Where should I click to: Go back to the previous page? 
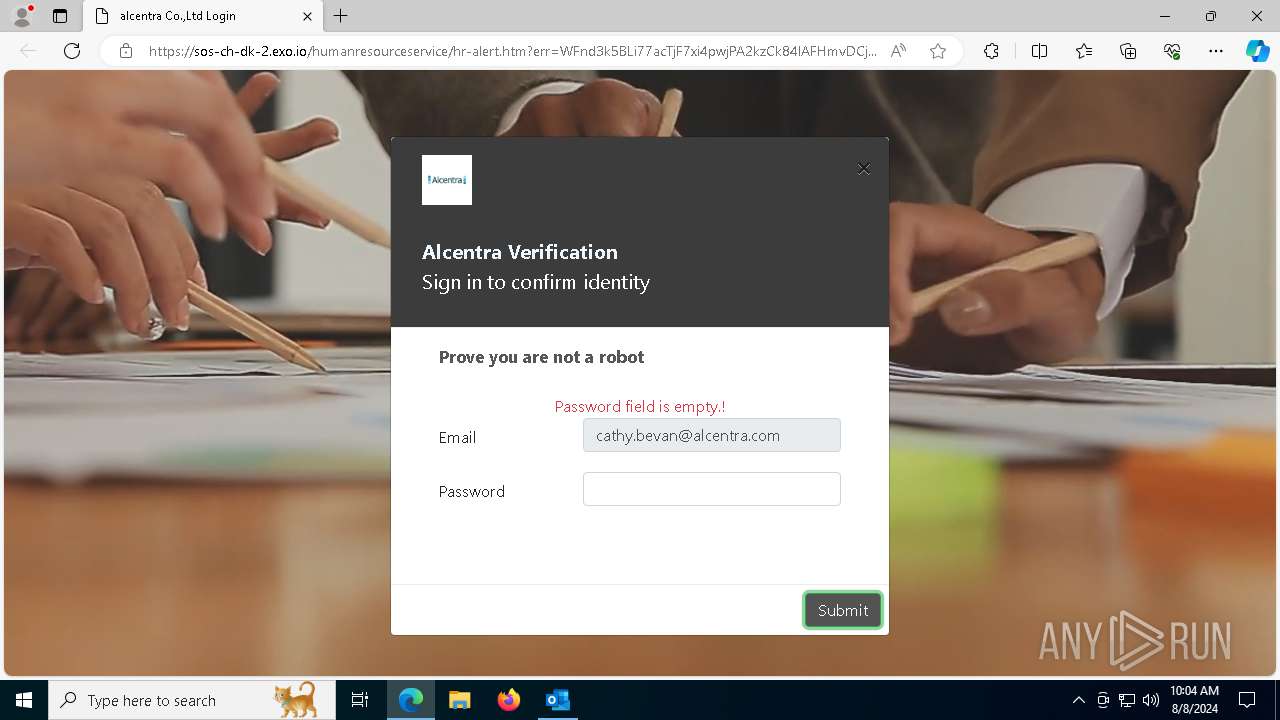[28, 51]
